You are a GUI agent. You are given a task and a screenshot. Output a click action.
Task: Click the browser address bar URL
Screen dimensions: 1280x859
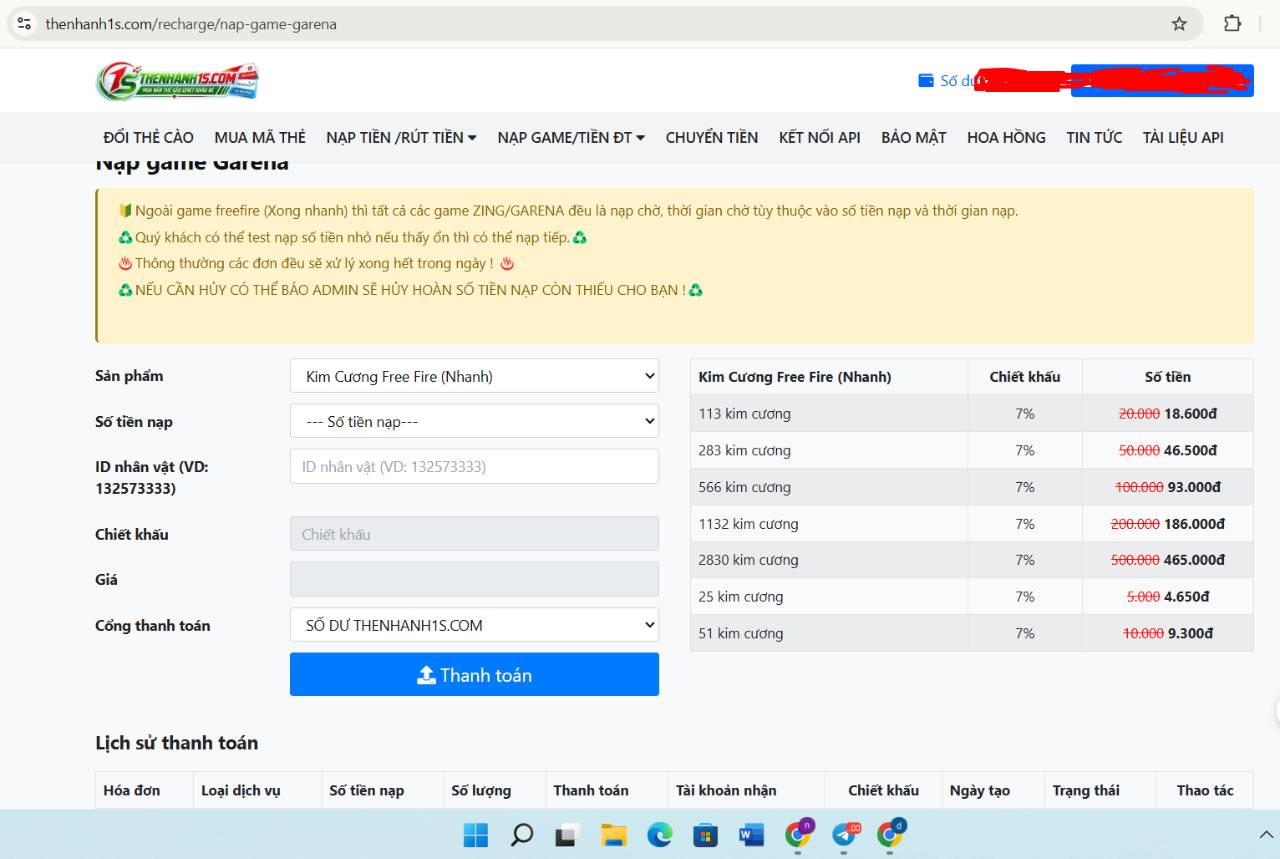pos(191,24)
